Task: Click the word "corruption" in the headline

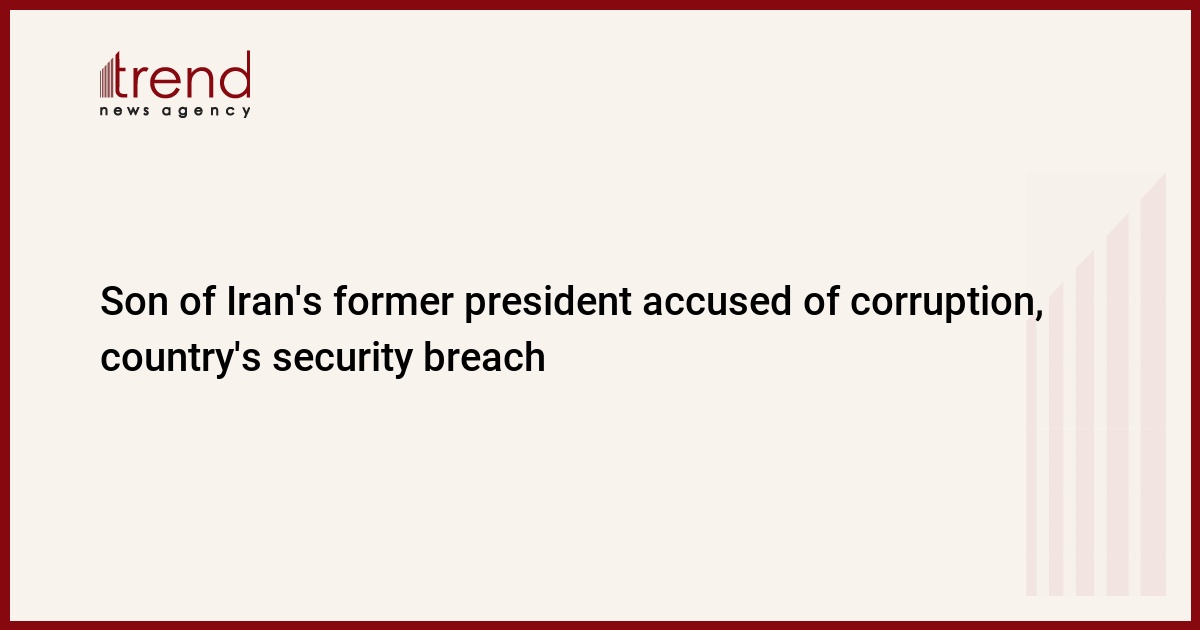Action: (x=940, y=303)
